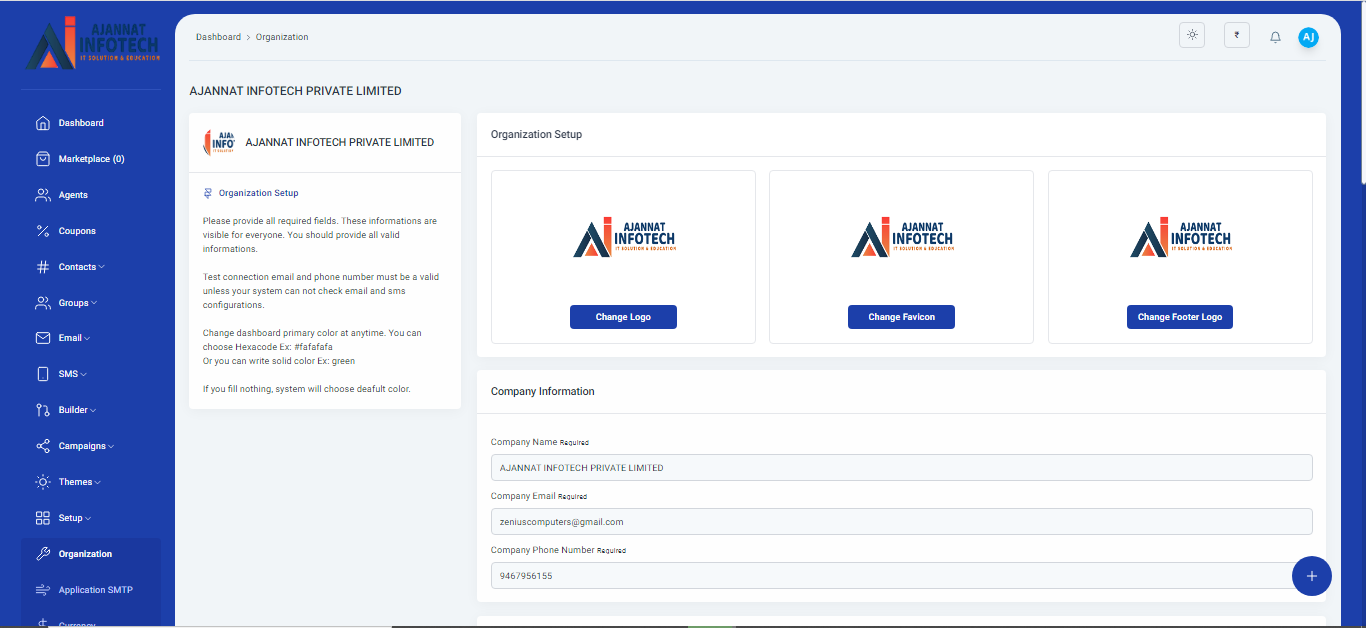Click the Agents people icon
This screenshot has width=1366, height=628.
43,195
